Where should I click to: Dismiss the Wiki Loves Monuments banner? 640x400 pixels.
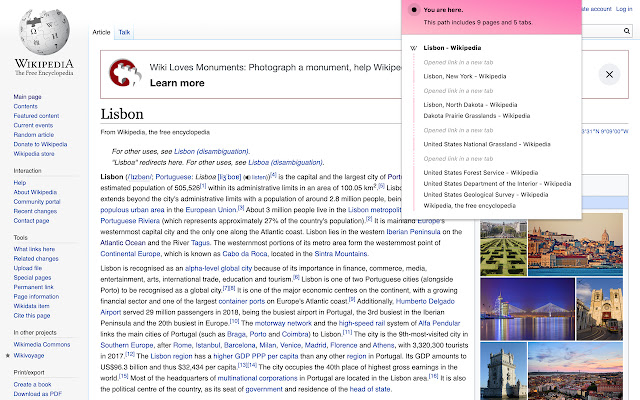[609, 75]
